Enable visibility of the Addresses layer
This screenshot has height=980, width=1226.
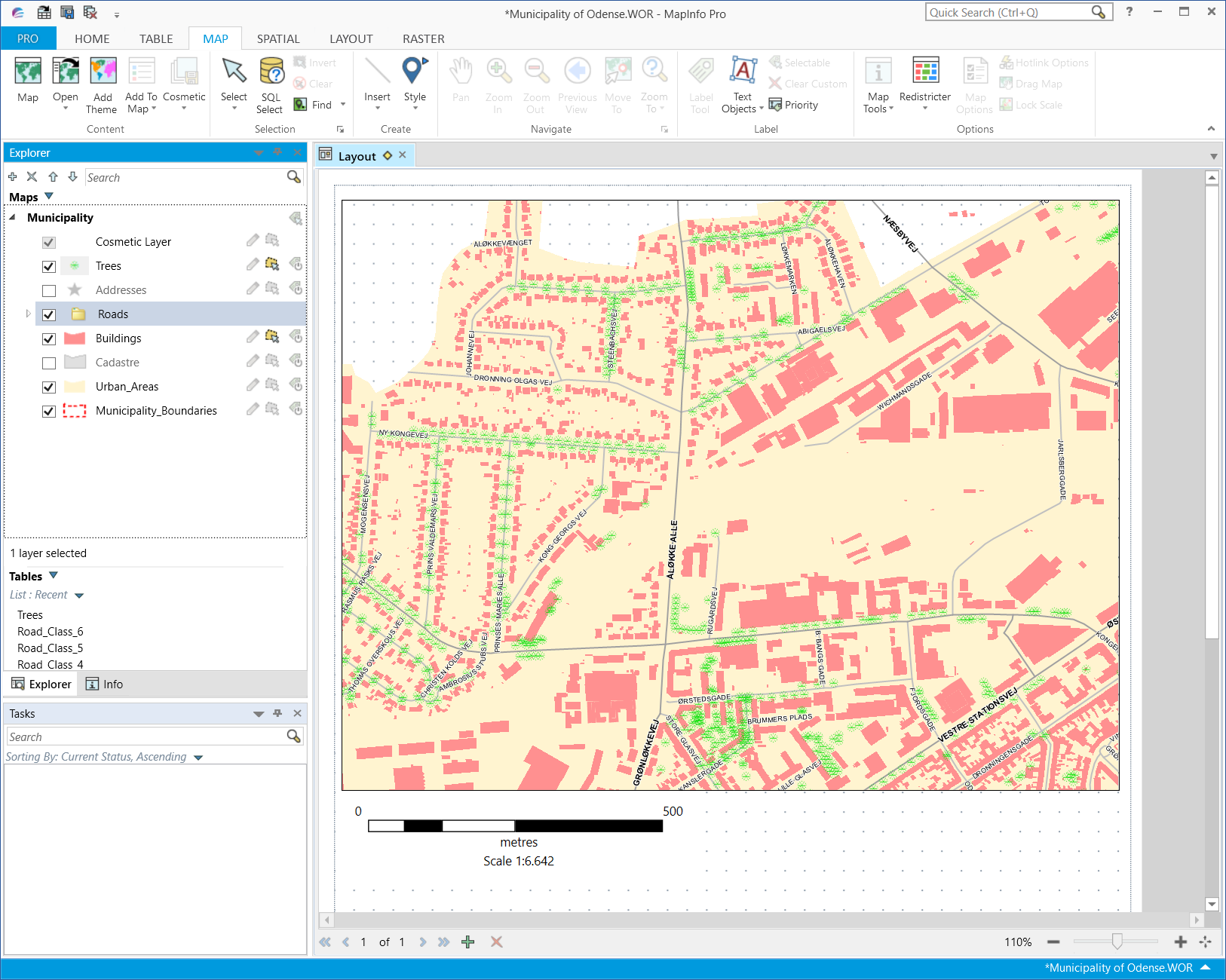pyautogui.click(x=48, y=290)
